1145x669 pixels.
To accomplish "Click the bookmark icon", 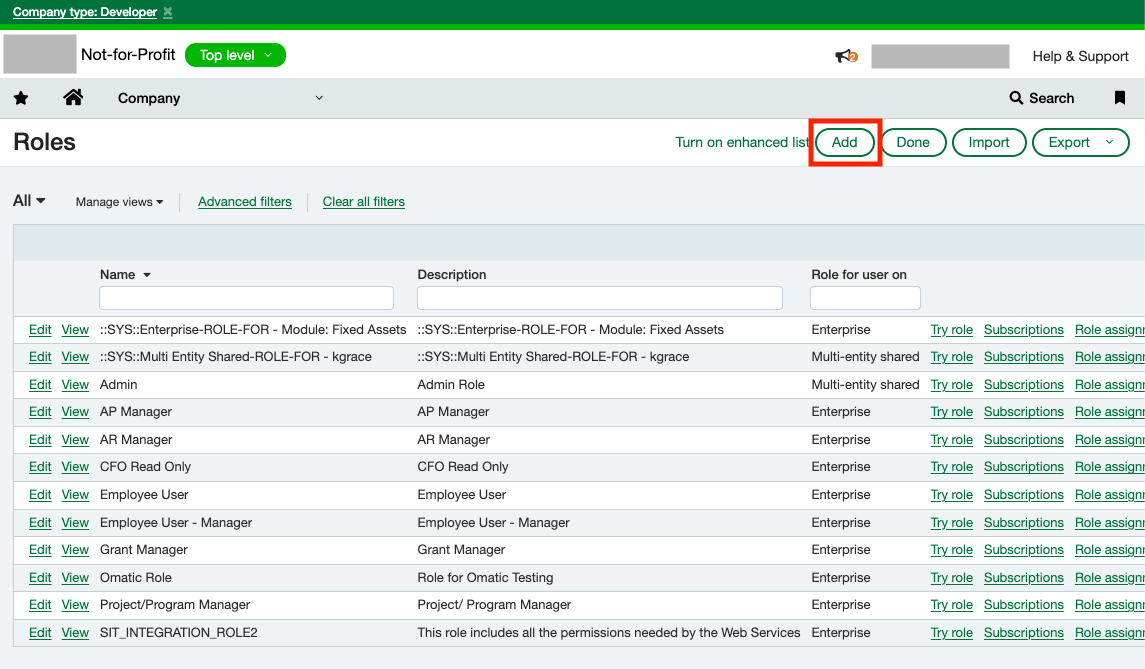I will pyautogui.click(x=1119, y=98).
